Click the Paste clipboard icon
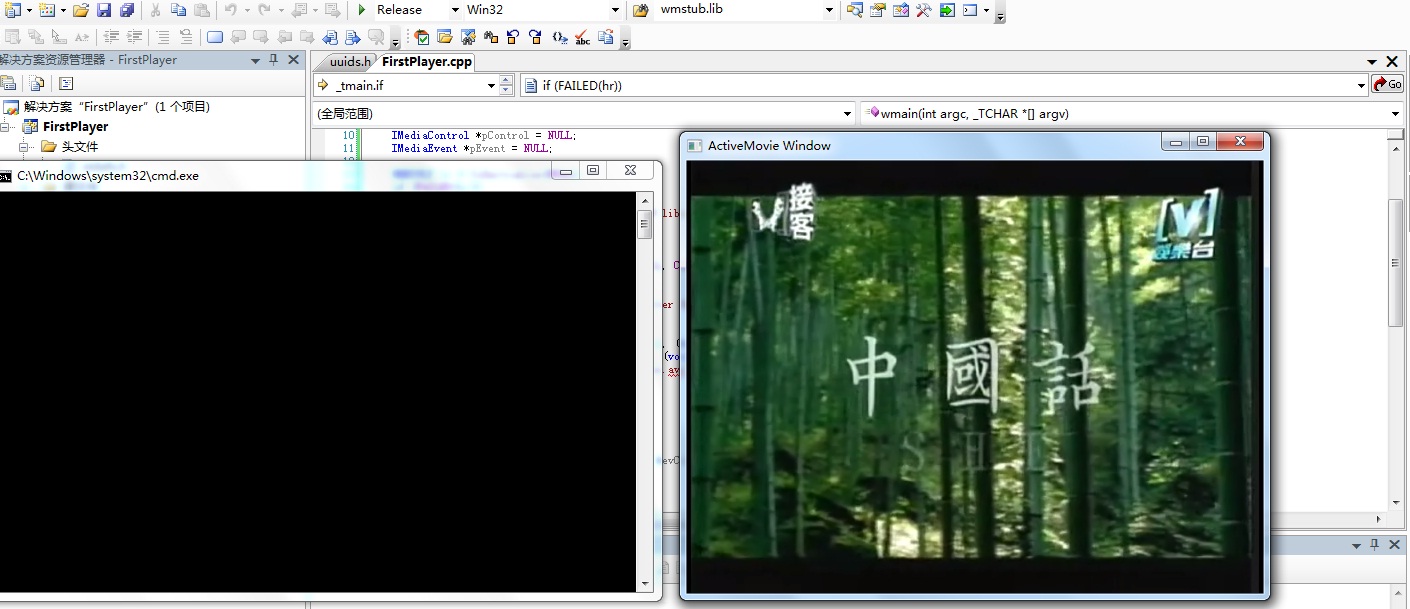Viewport: 1410px width, 609px height. pos(202,10)
